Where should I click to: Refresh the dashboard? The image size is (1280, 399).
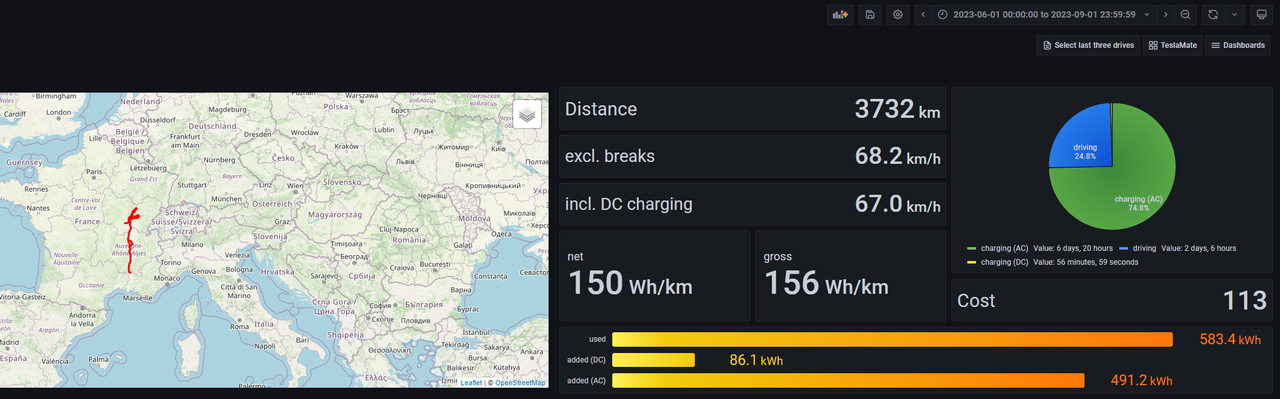click(x=1214, y=15)
